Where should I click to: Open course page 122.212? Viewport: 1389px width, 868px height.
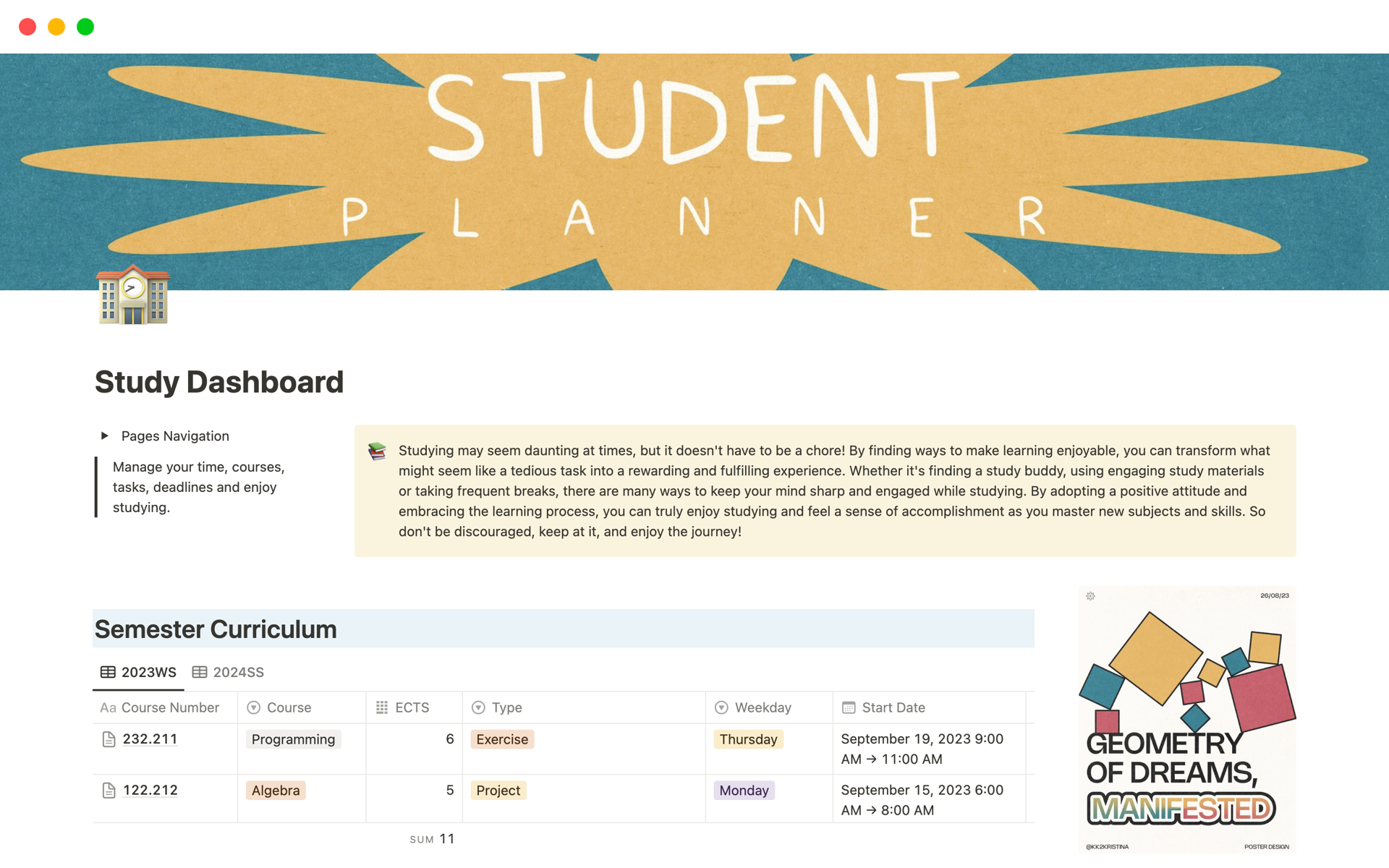[x=150, y=791]
